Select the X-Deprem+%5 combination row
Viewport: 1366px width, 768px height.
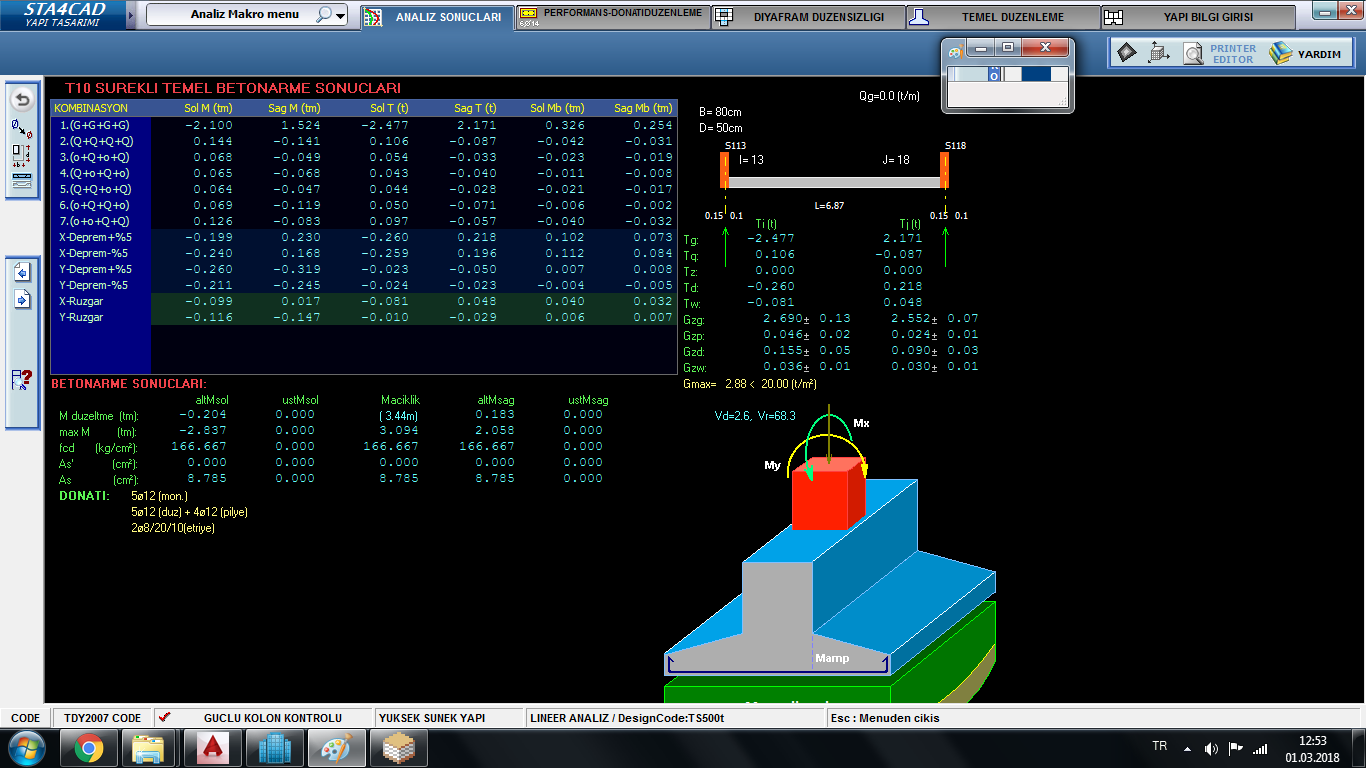coord(96,237)
